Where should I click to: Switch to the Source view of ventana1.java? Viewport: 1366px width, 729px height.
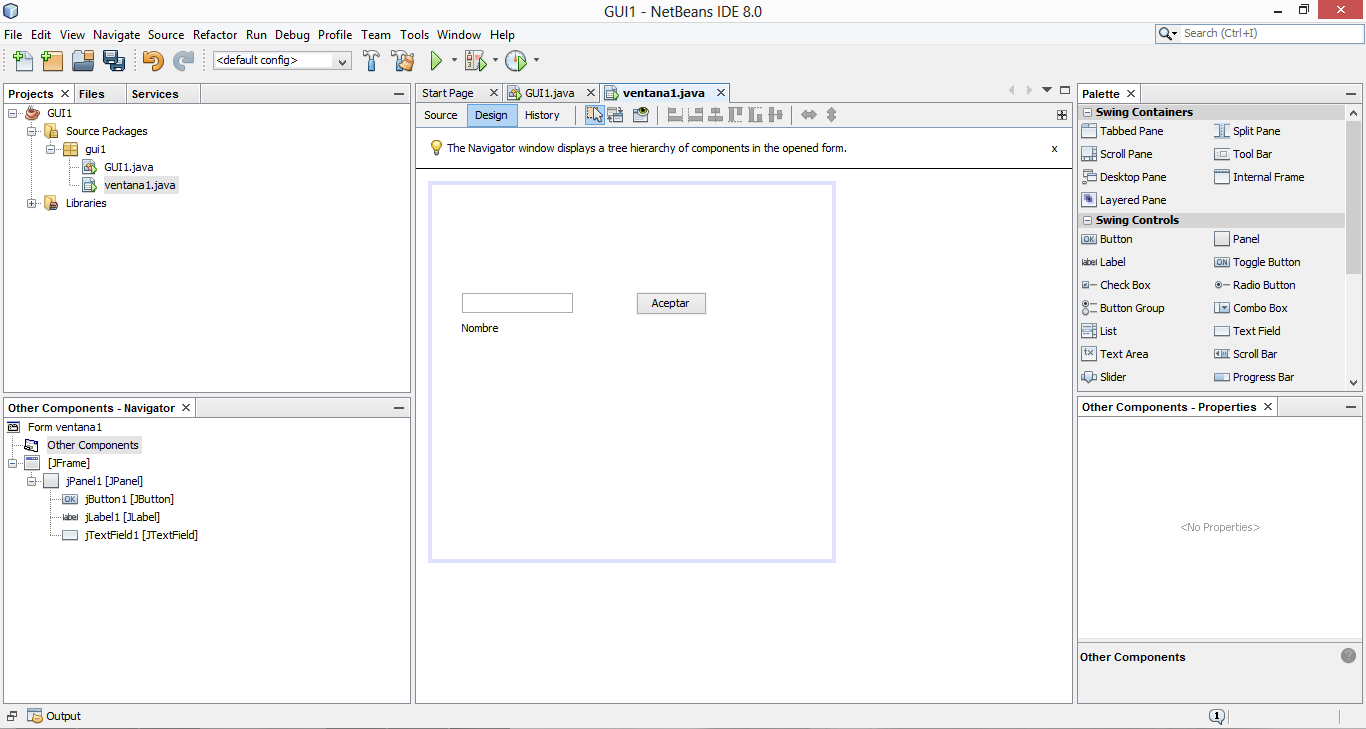(440, 115)
